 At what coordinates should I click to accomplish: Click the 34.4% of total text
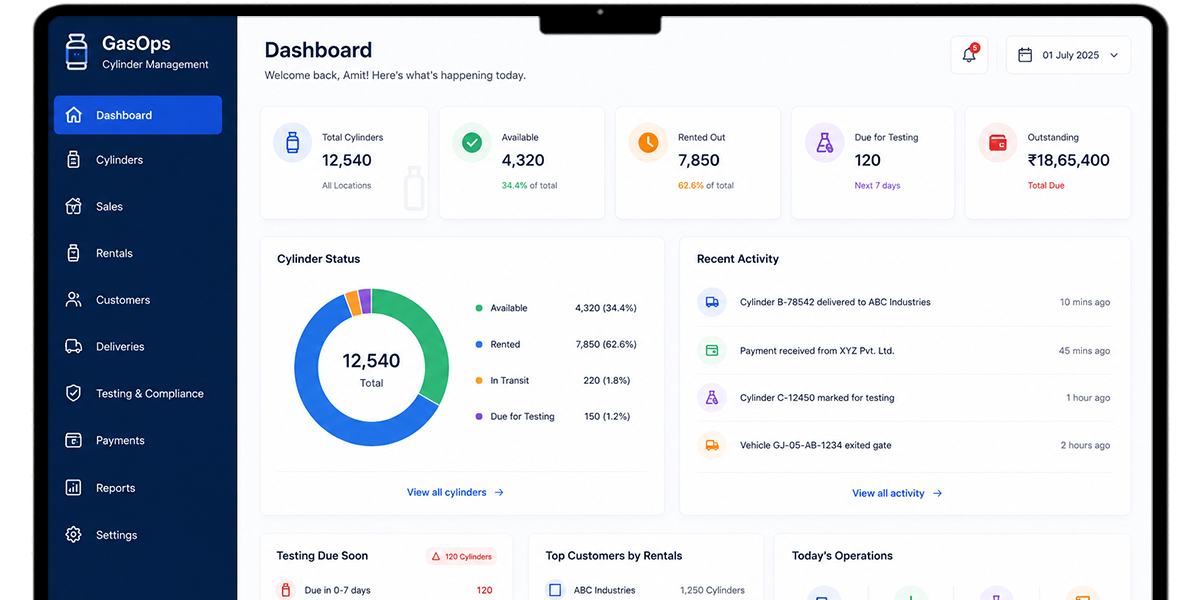pos(529,186)
